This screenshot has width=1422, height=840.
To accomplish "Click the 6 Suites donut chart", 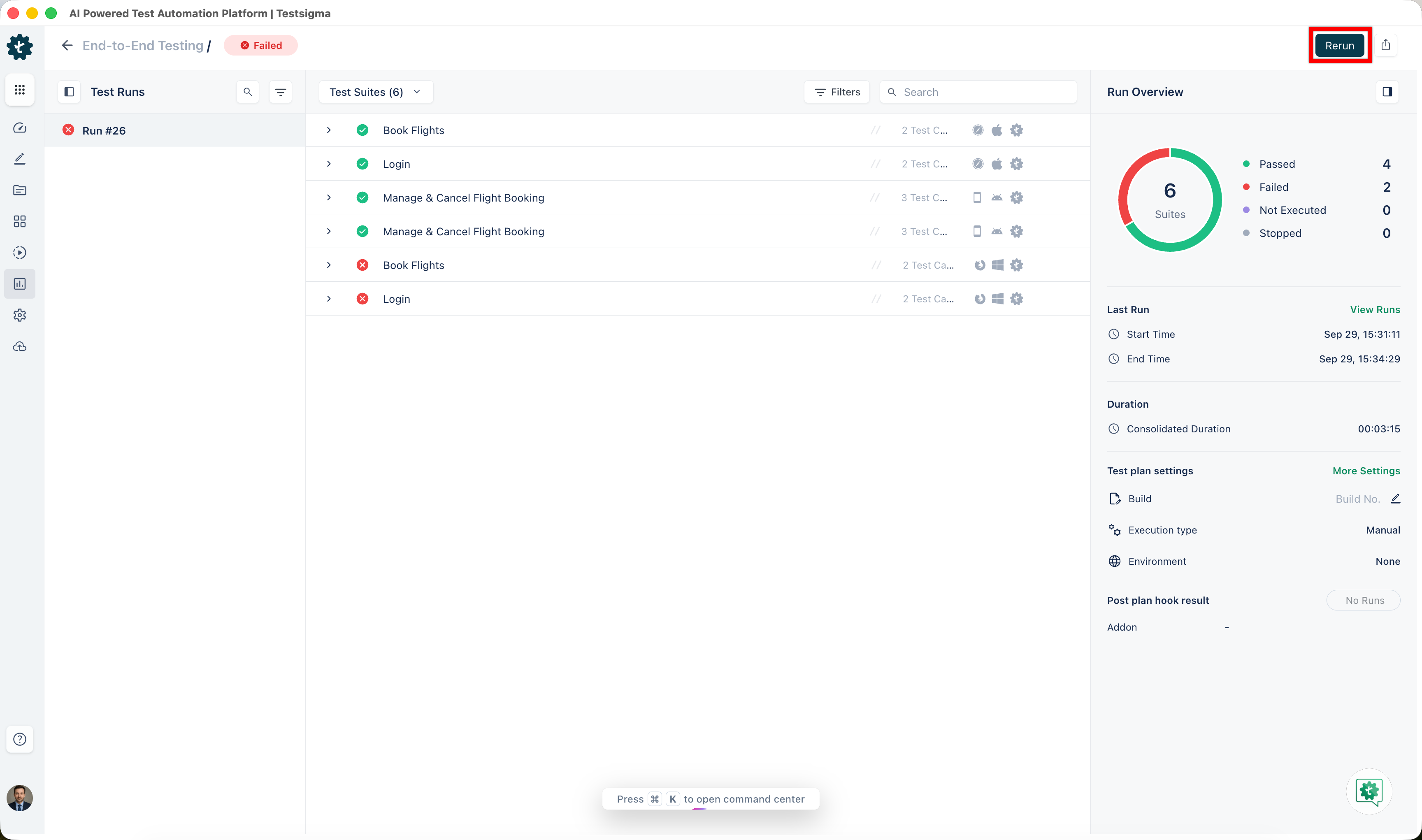I will [1169, 200].
